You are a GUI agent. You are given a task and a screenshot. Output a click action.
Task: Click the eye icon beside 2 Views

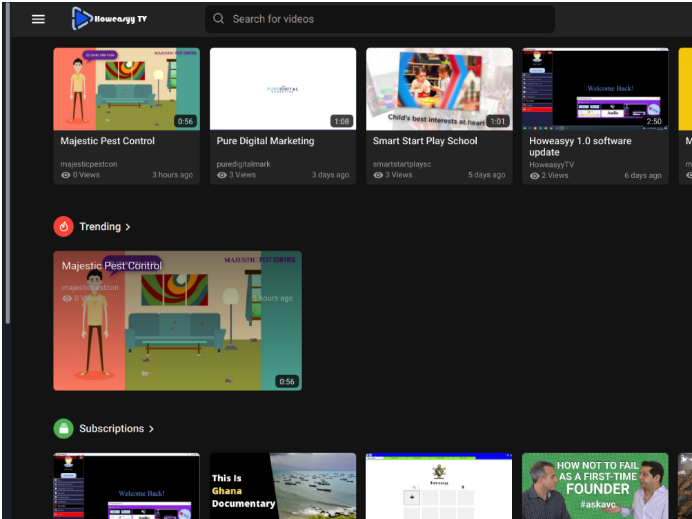click(x=534, y=176)
